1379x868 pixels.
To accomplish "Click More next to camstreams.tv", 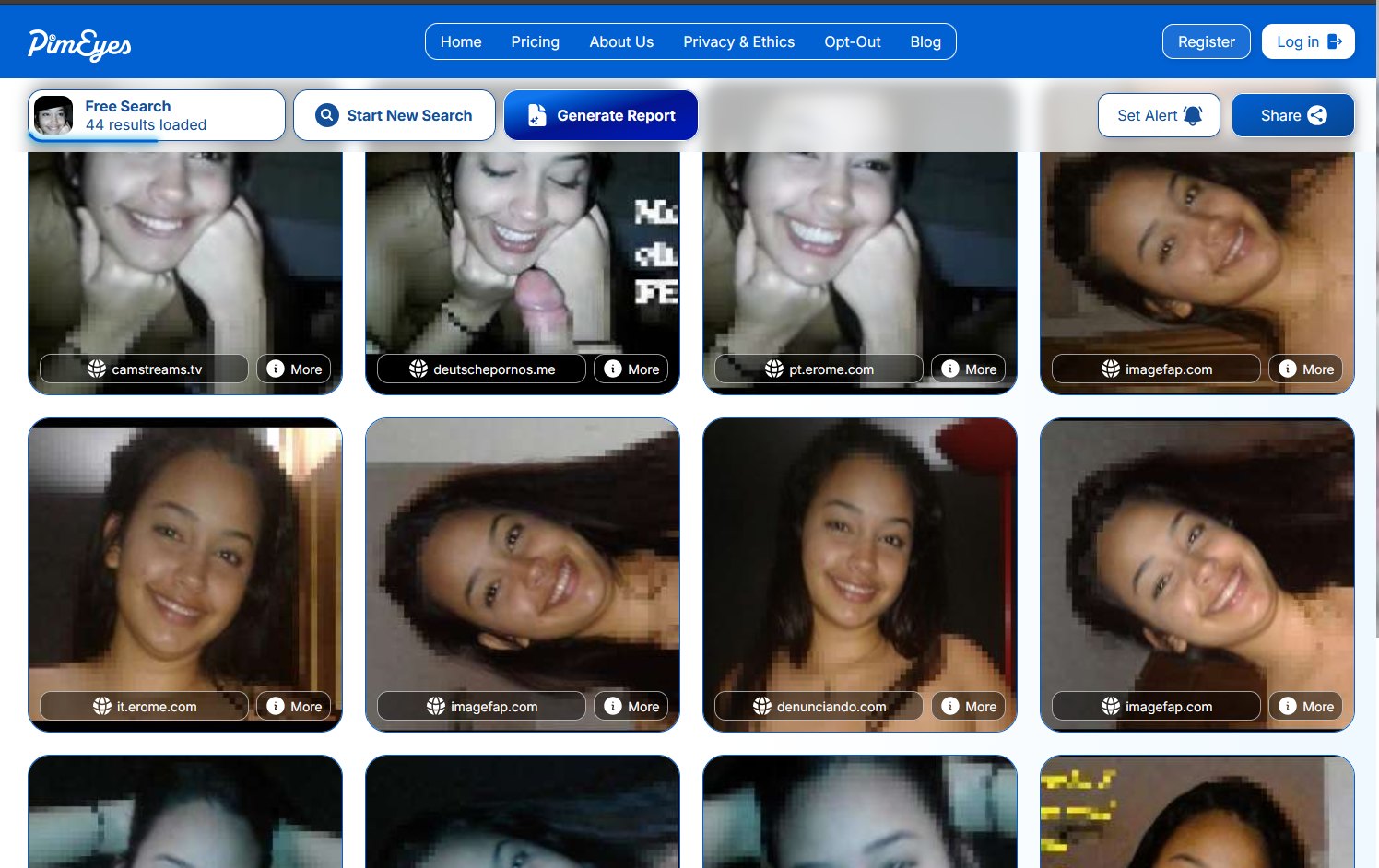I will 294,369.
